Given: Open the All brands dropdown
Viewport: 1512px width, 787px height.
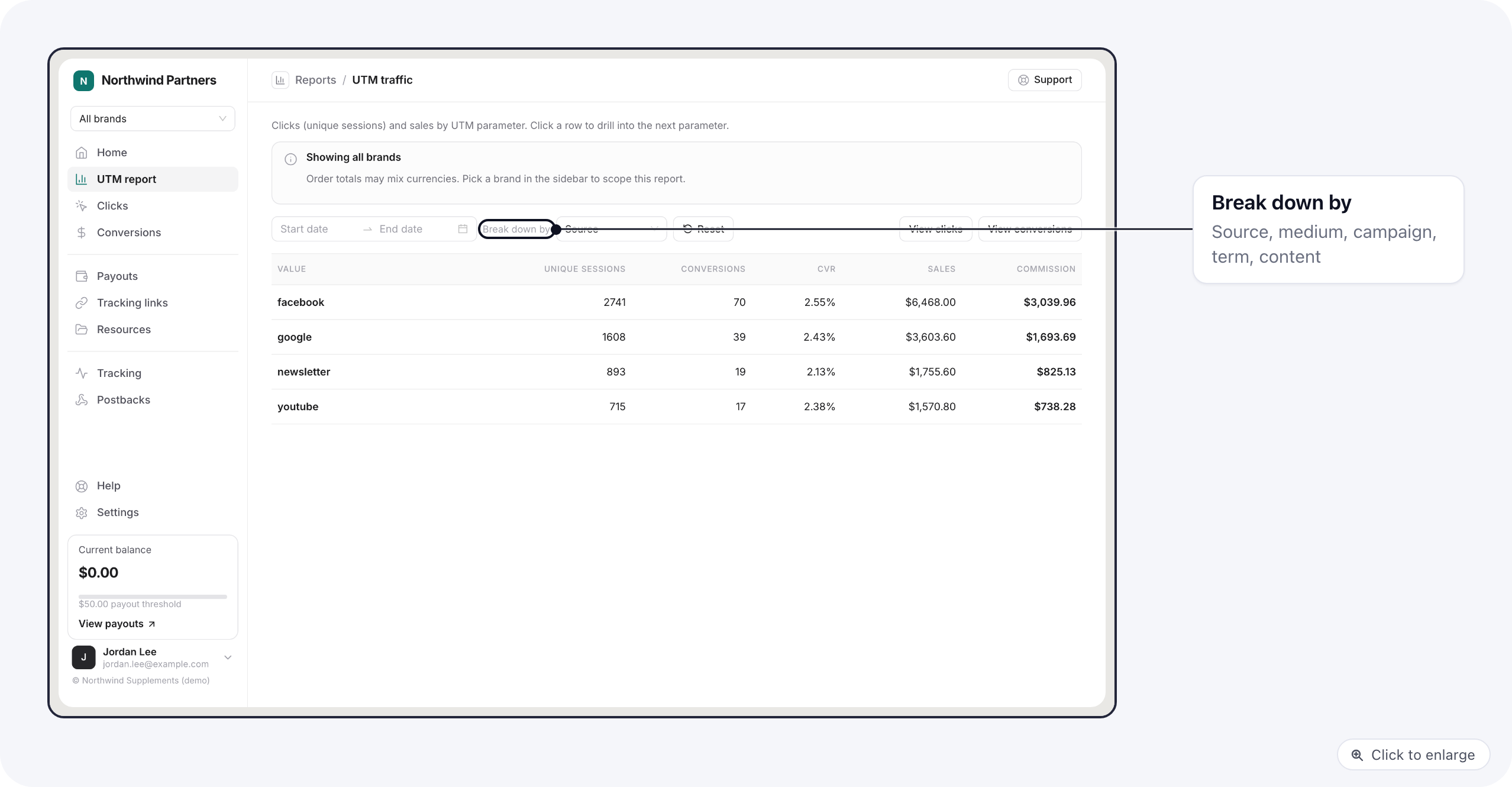Looking at the screenshot, I should 153,119.
